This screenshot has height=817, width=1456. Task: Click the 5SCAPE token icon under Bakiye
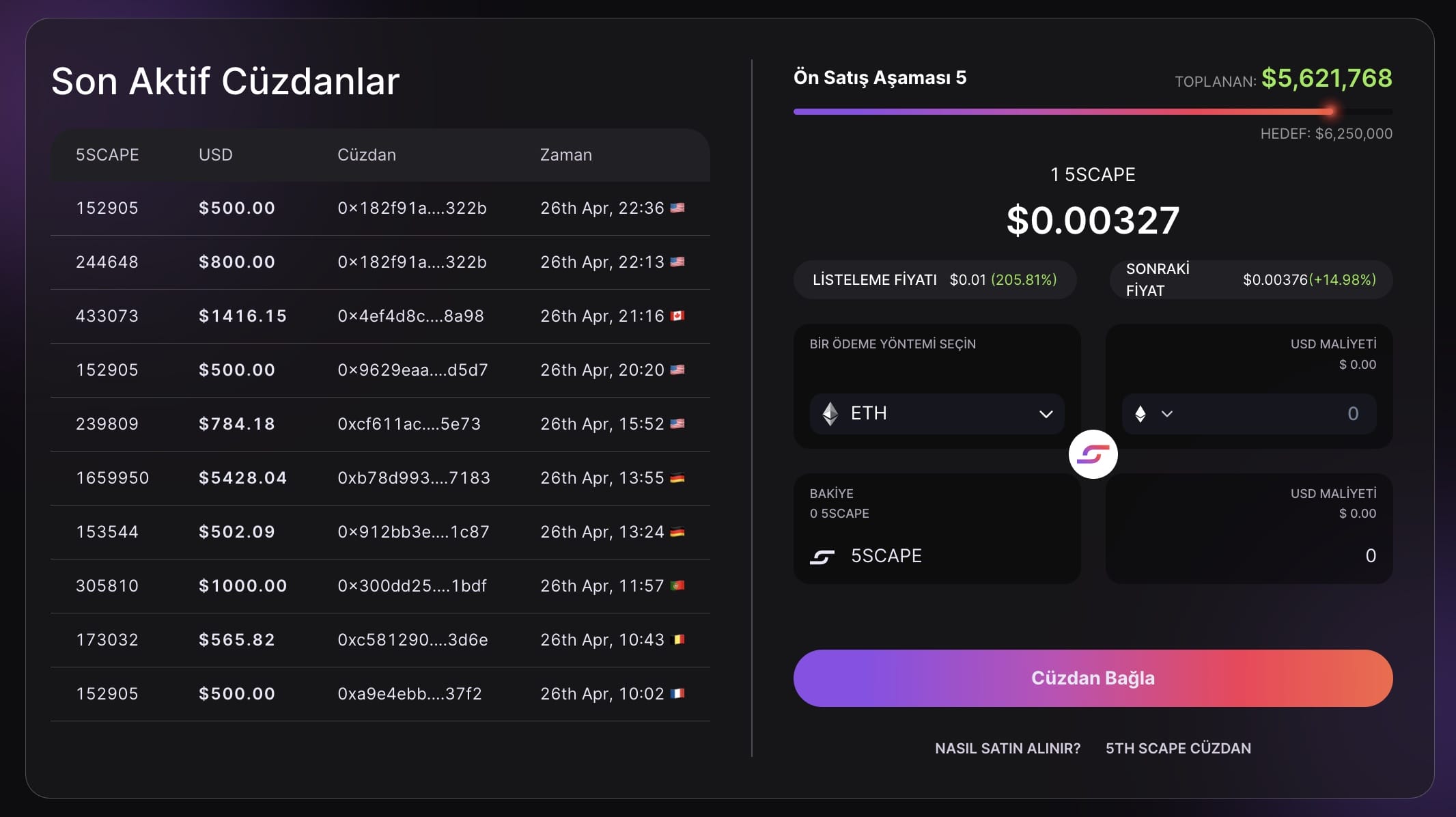[x=822, y=557]
